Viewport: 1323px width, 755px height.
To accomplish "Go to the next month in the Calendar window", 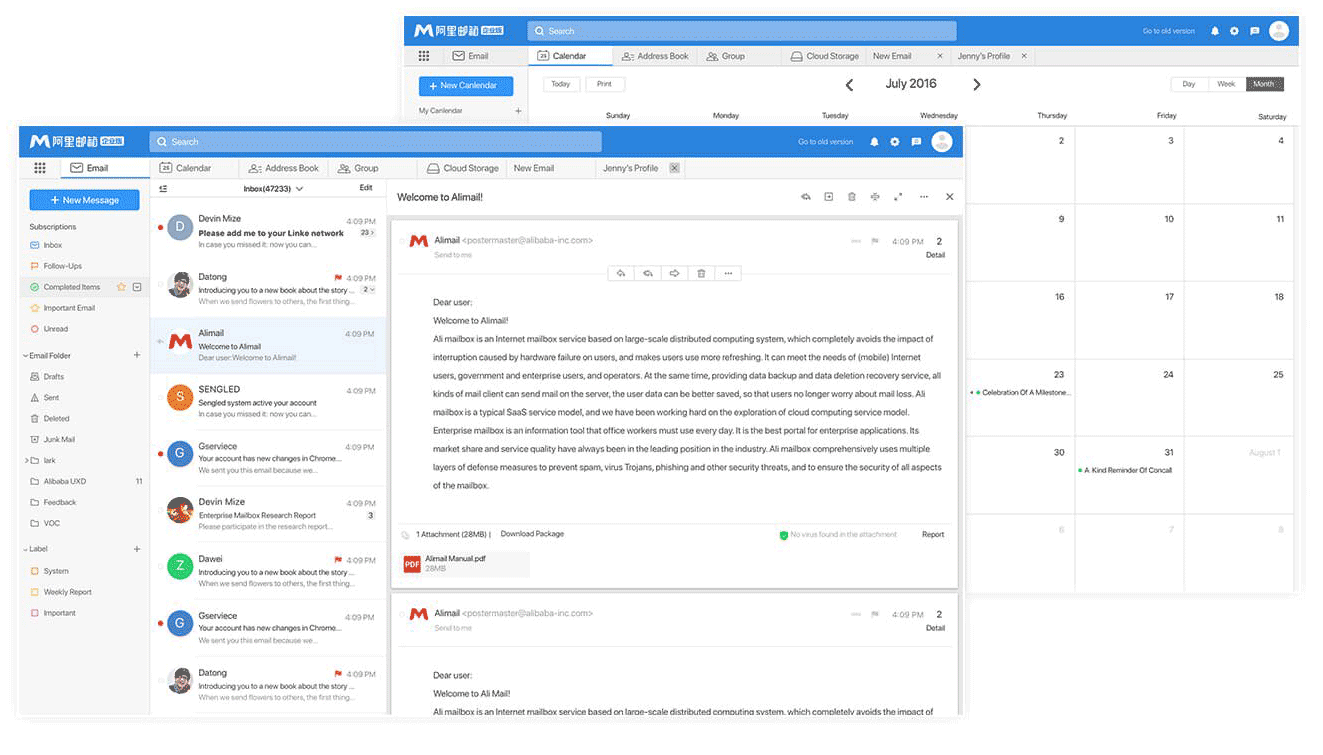I will tap(977, 85).
